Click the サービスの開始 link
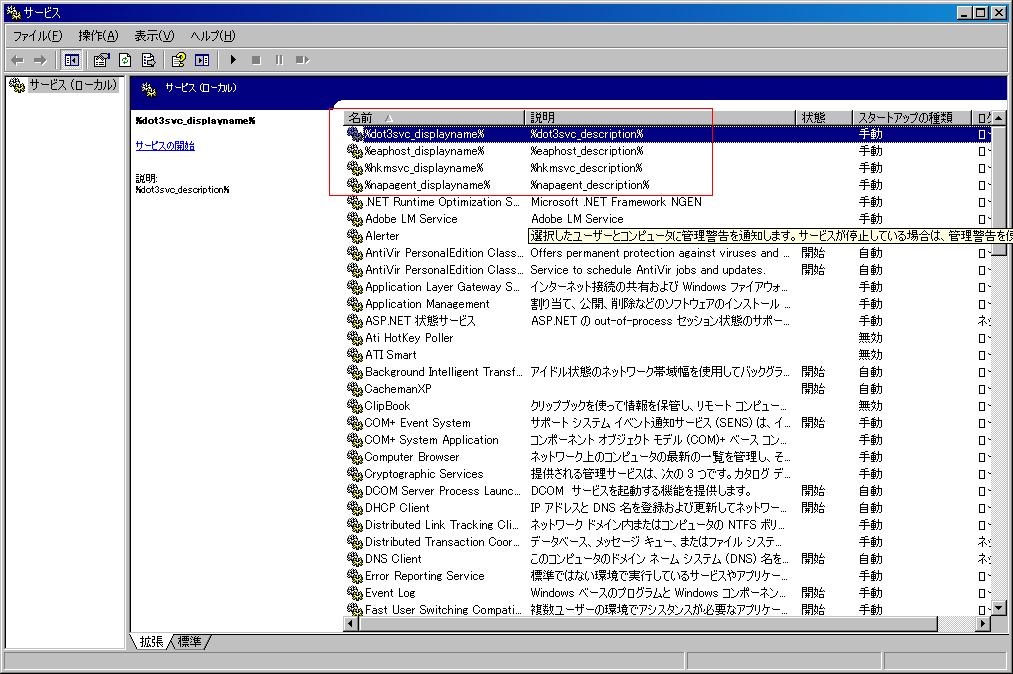This screenshot has width=1013, height=674. click(x=165, y=146)
